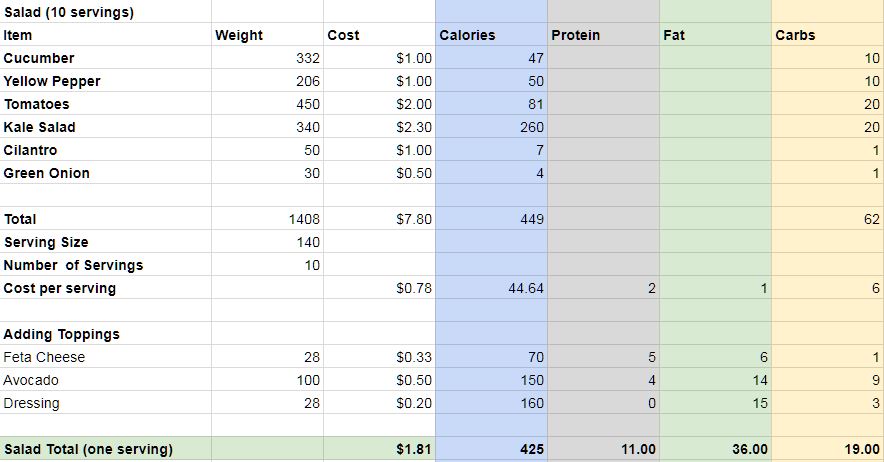Click the Calories column header cell
The height and width of the screenshot is (462, 884).
point(491,35)
